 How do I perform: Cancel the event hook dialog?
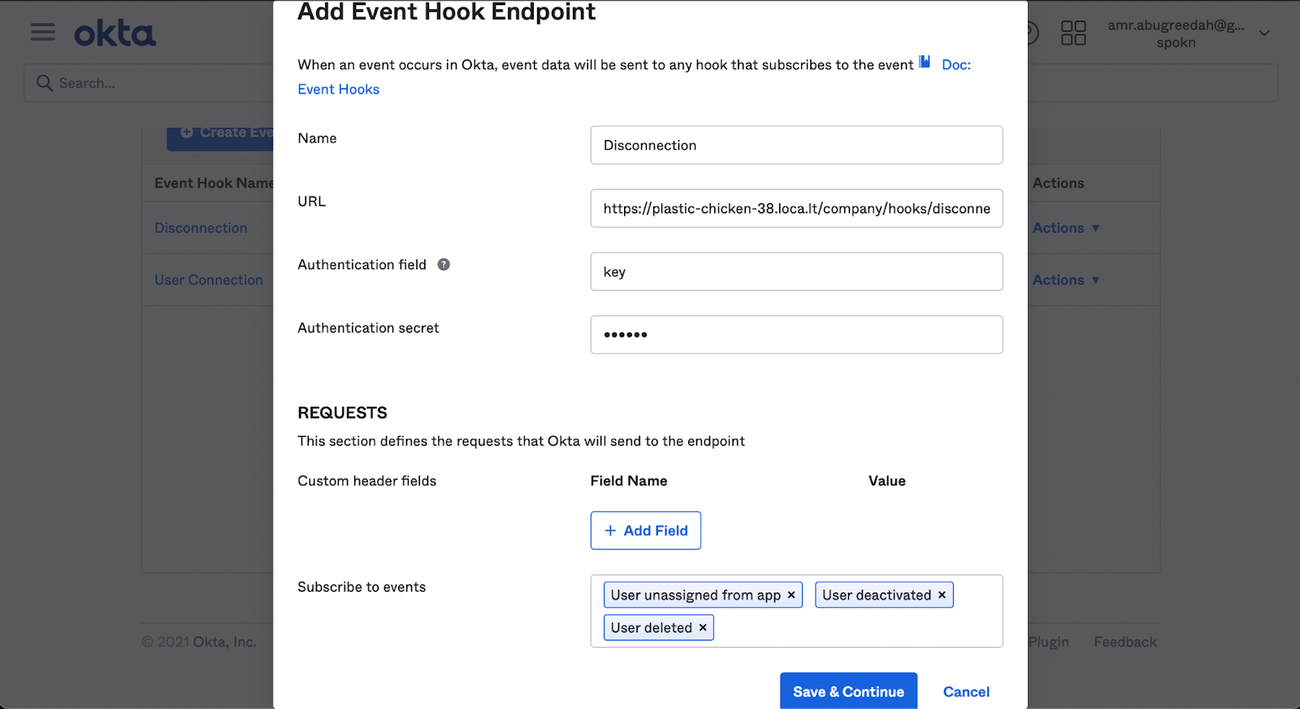click(x=966, y=691)
